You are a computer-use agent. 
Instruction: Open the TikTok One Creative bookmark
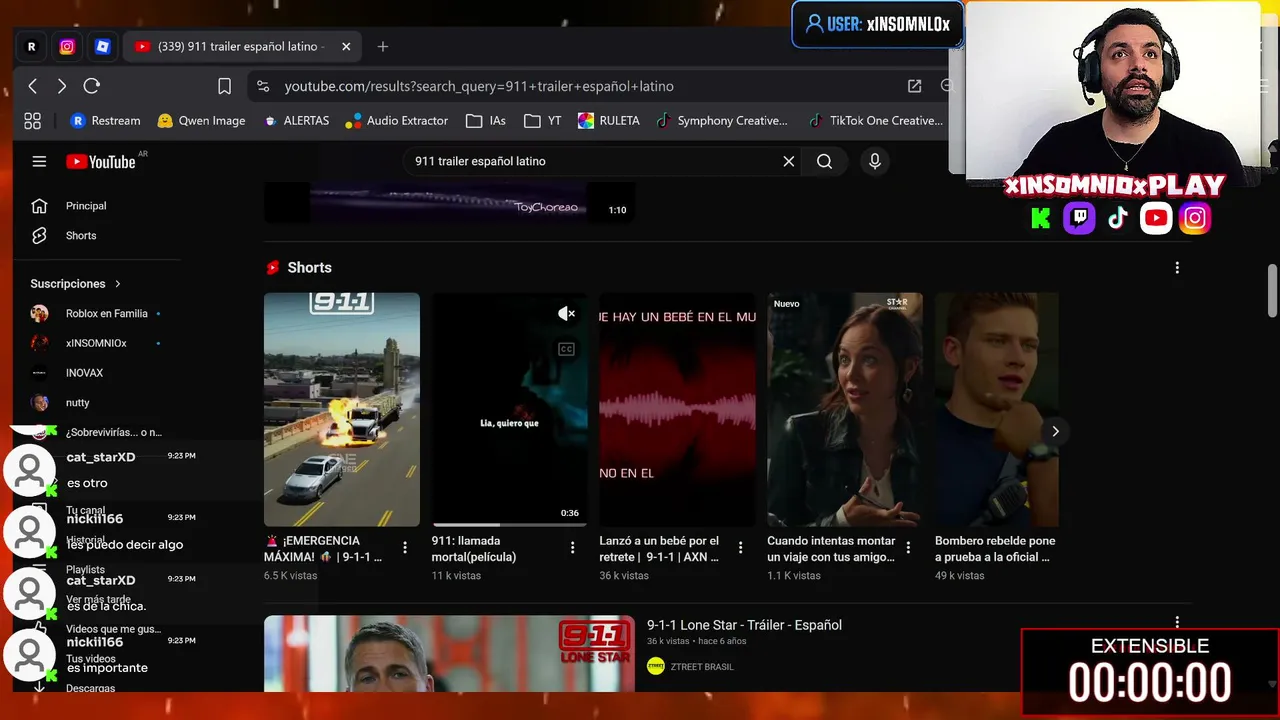click(x=876, y=121)
